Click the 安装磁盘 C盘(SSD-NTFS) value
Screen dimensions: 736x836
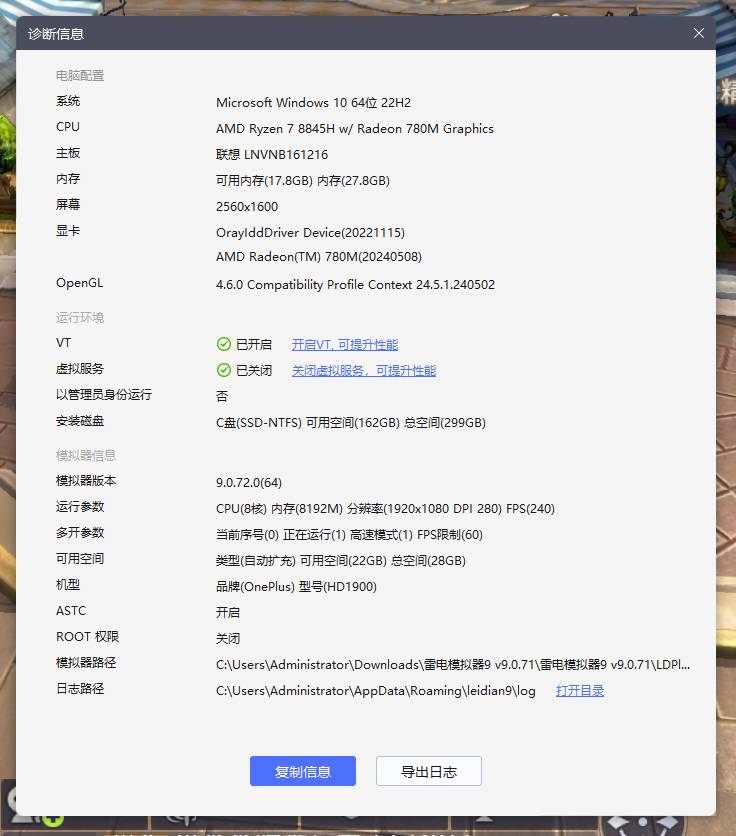pyautogui.click(x=350, y=423)
